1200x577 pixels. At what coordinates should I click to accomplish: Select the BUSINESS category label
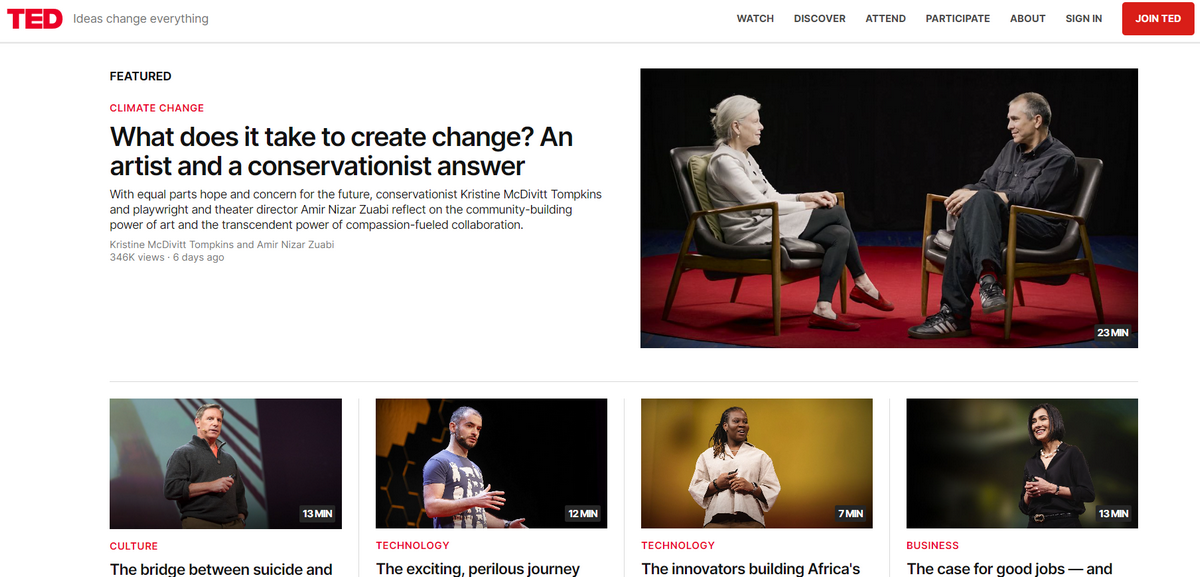tap(933, 546)
